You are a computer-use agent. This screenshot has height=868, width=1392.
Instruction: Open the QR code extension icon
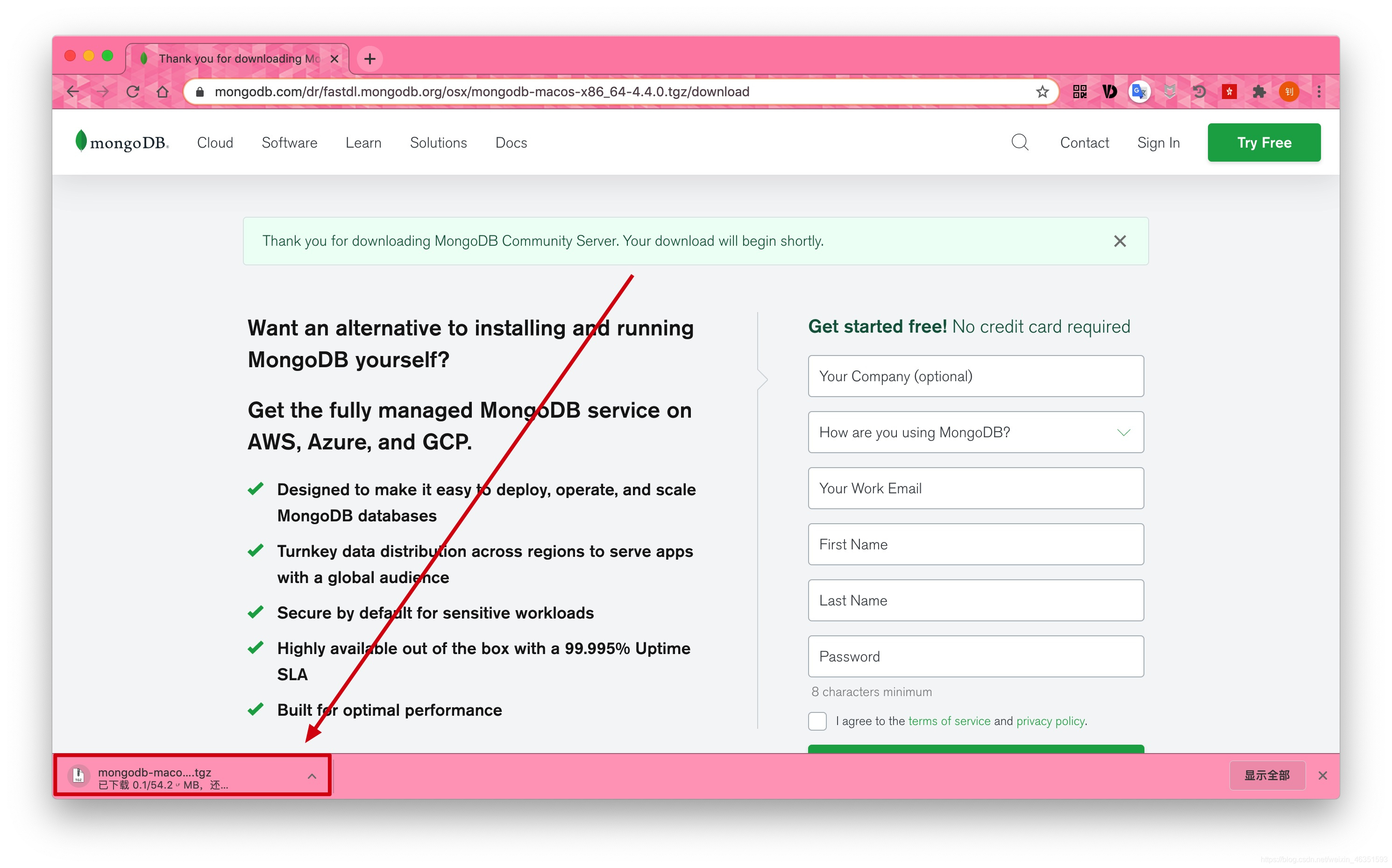click(x=1079, y=92)
